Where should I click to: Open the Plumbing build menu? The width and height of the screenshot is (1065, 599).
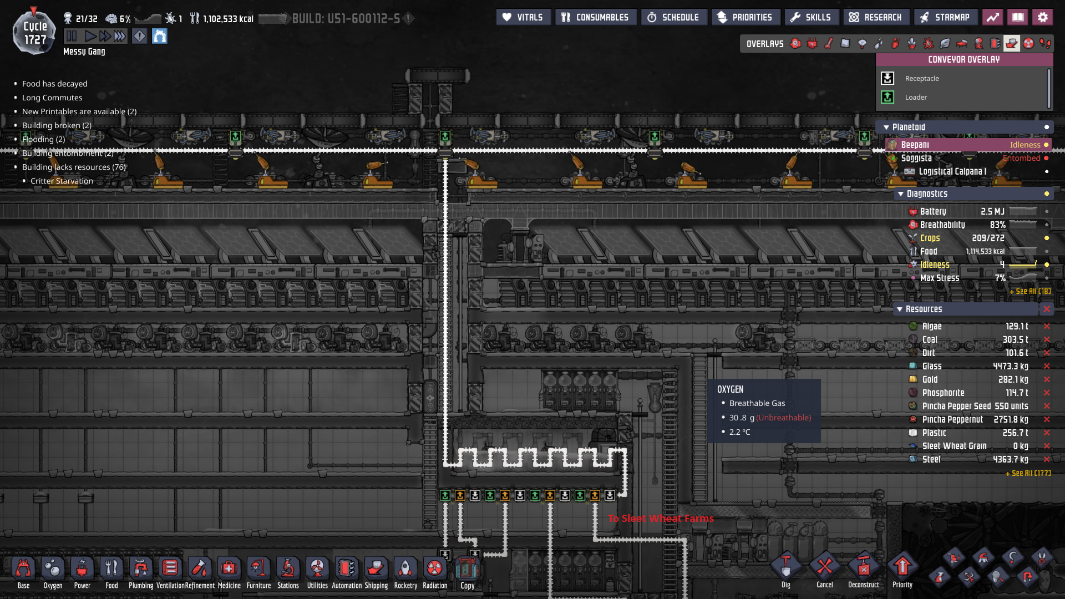(140, 572)
